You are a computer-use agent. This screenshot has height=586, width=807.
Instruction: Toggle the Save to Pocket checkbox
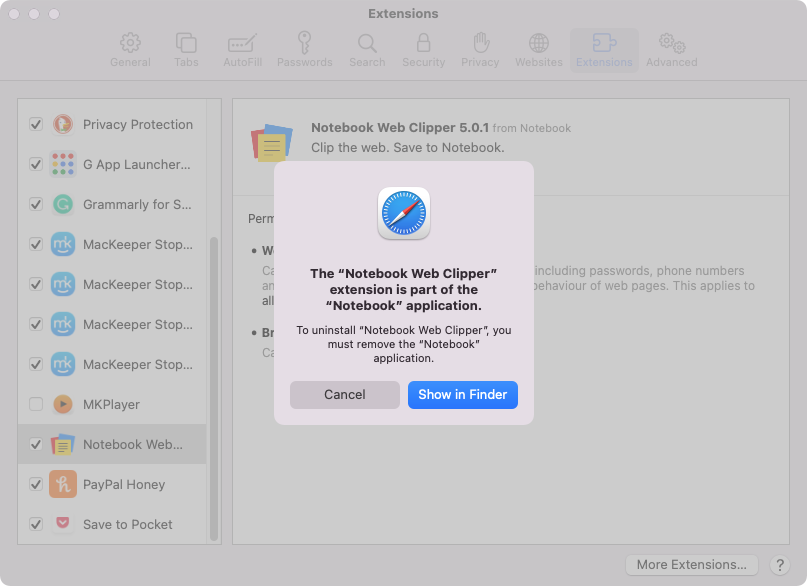tap(36, 524)
